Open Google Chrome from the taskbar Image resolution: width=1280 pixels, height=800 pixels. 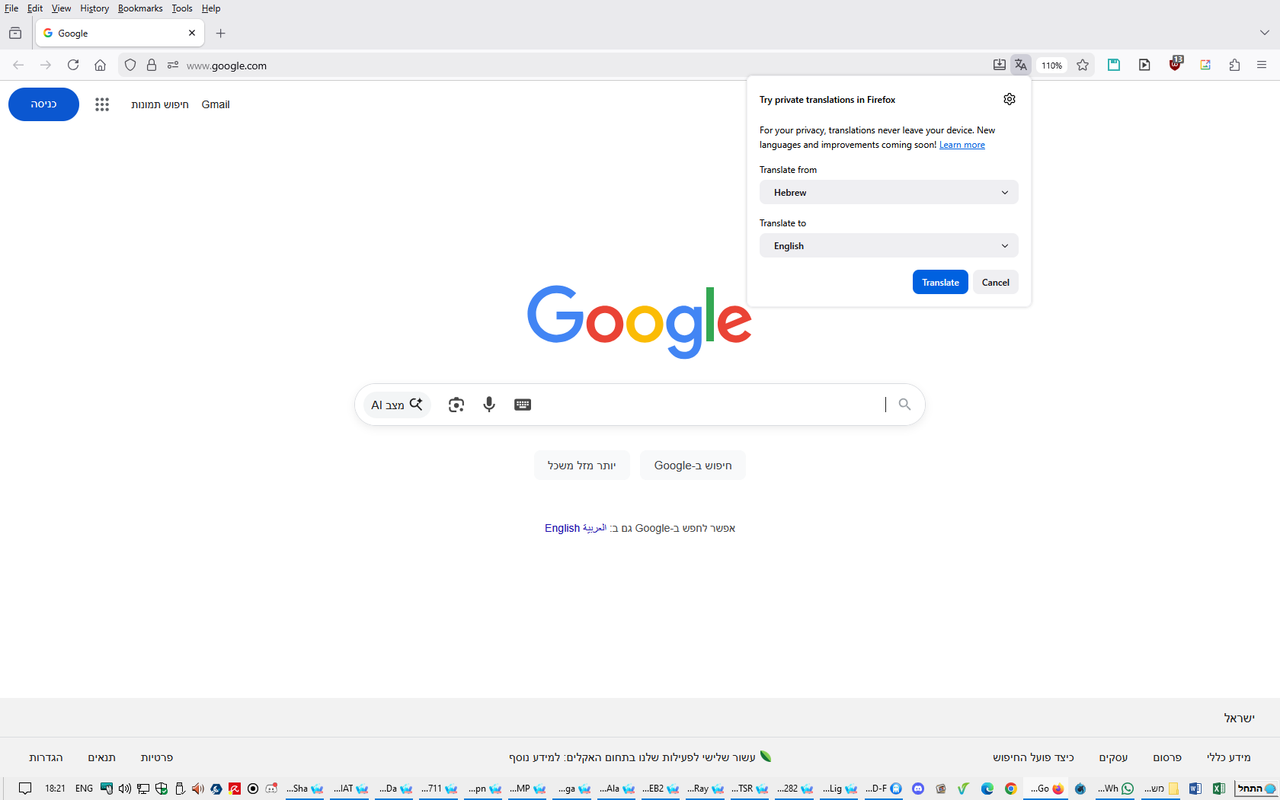[x=1011, y=788]
